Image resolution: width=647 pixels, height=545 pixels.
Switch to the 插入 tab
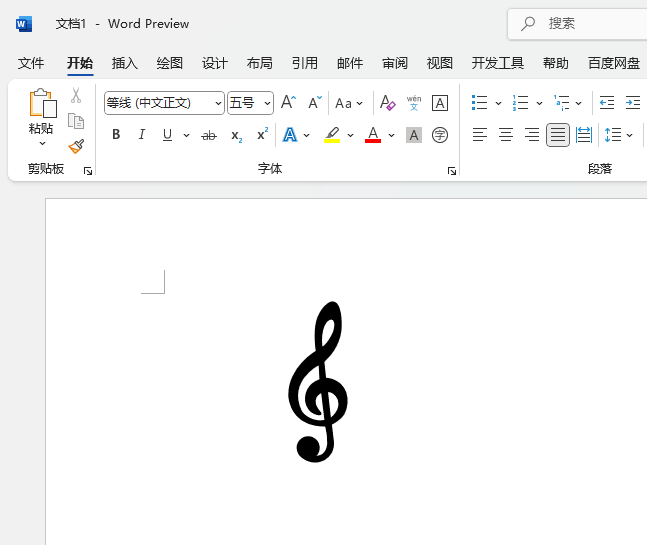pyautogui.click(x=125, y=63)
